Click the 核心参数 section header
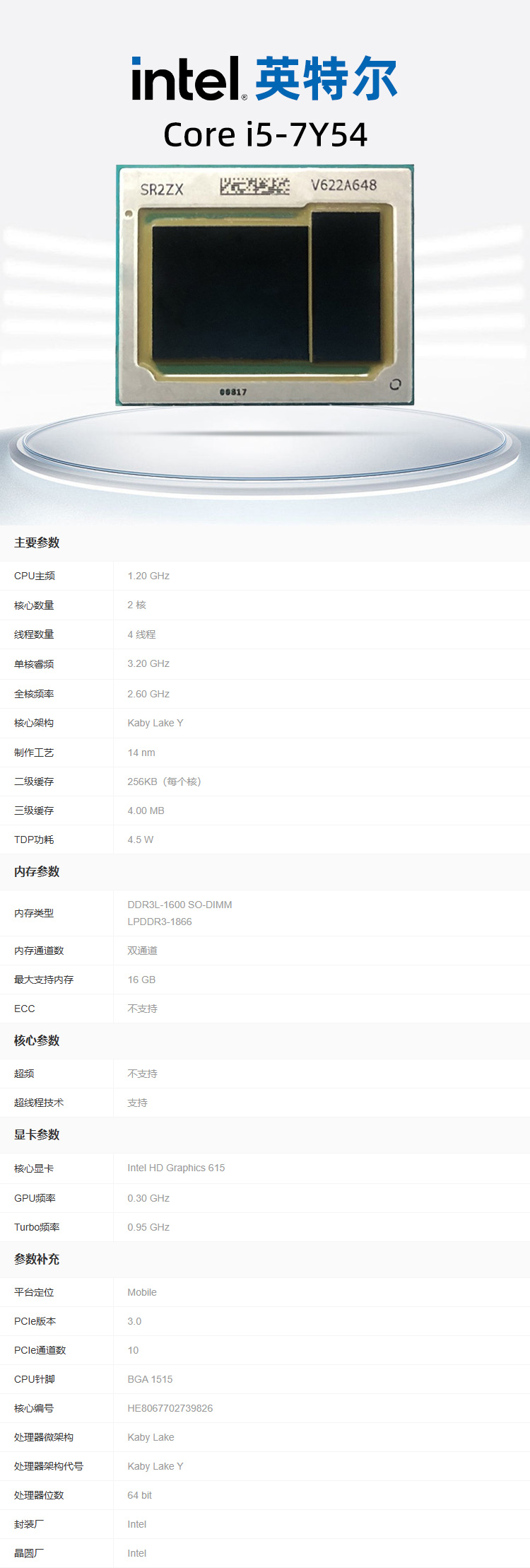The height and width of the screenshot is (1568, 530). pyautogui.click(x=37, y=1040)
